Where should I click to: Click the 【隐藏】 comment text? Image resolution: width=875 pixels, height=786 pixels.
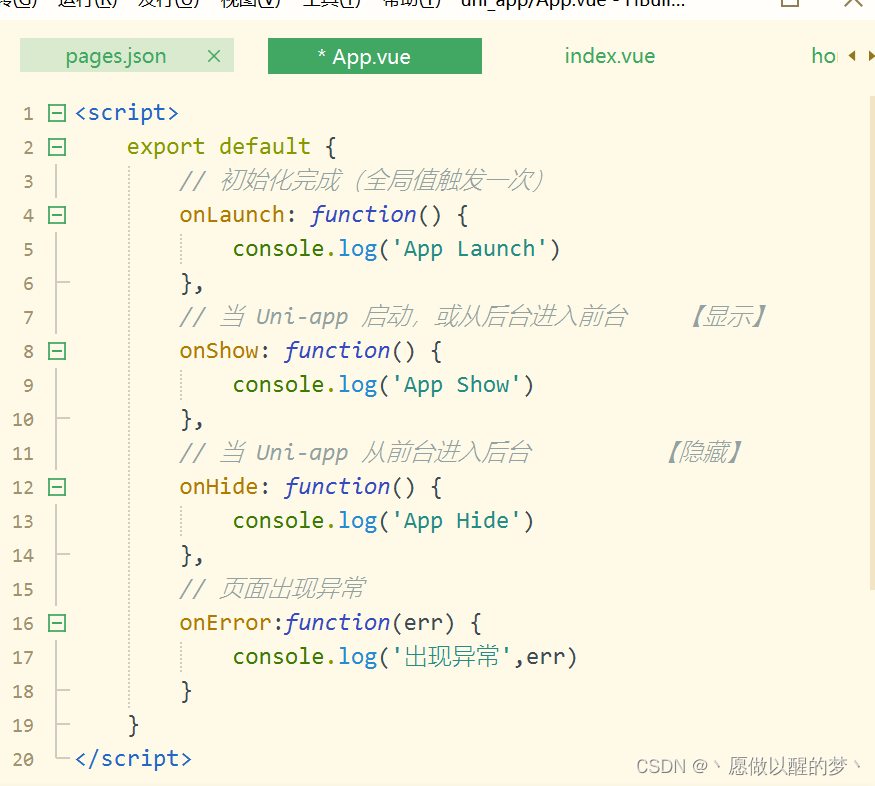coord(704,453)
